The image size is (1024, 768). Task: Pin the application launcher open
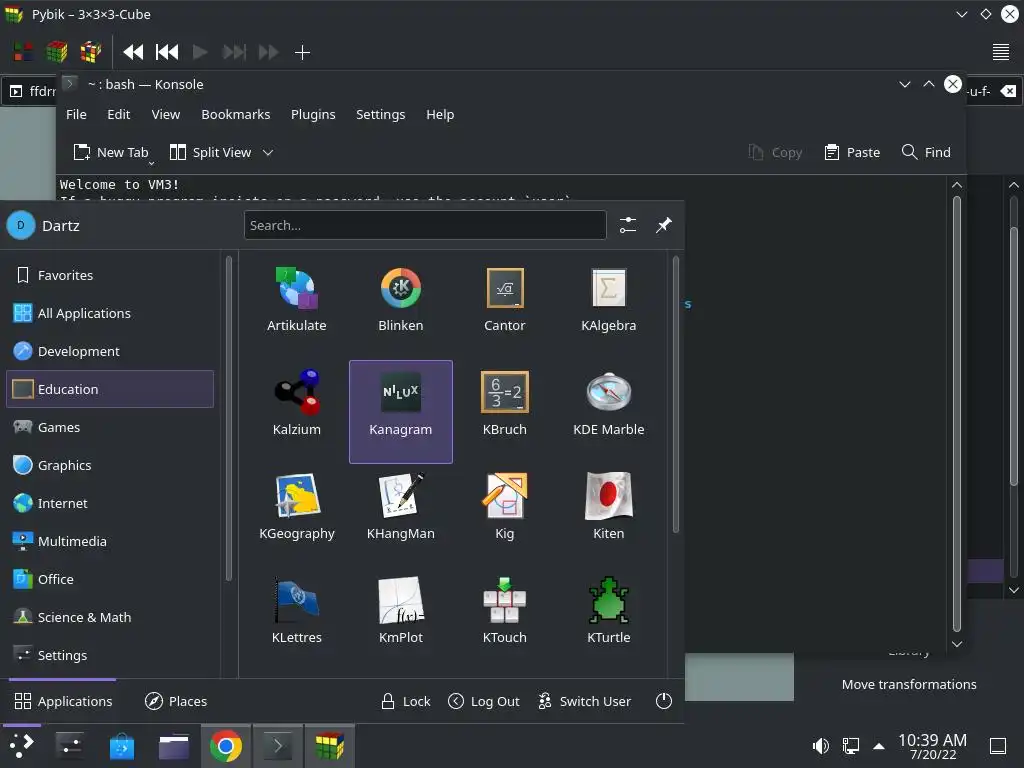pos(664,225)
